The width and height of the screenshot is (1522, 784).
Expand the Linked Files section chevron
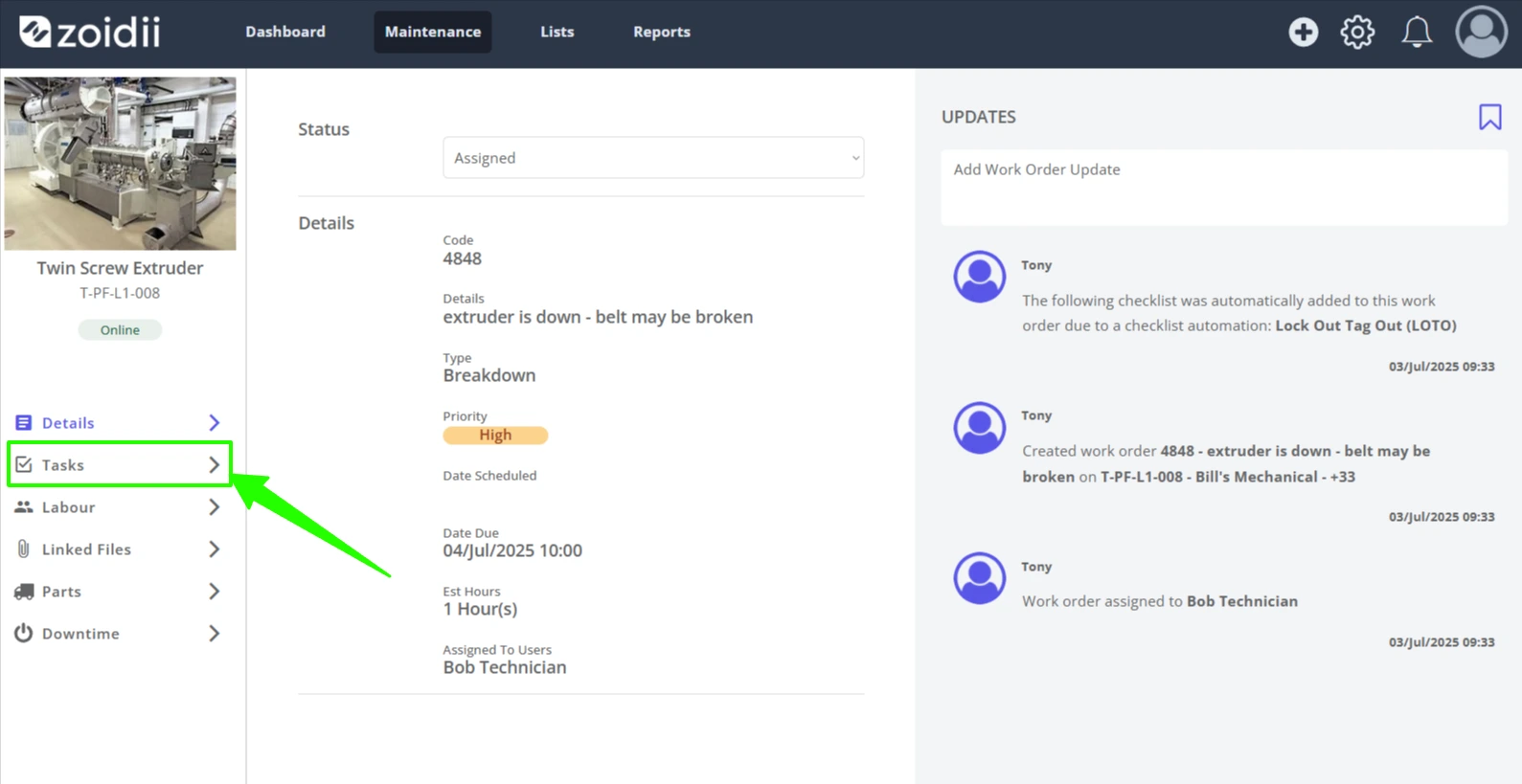click(215, 549)
